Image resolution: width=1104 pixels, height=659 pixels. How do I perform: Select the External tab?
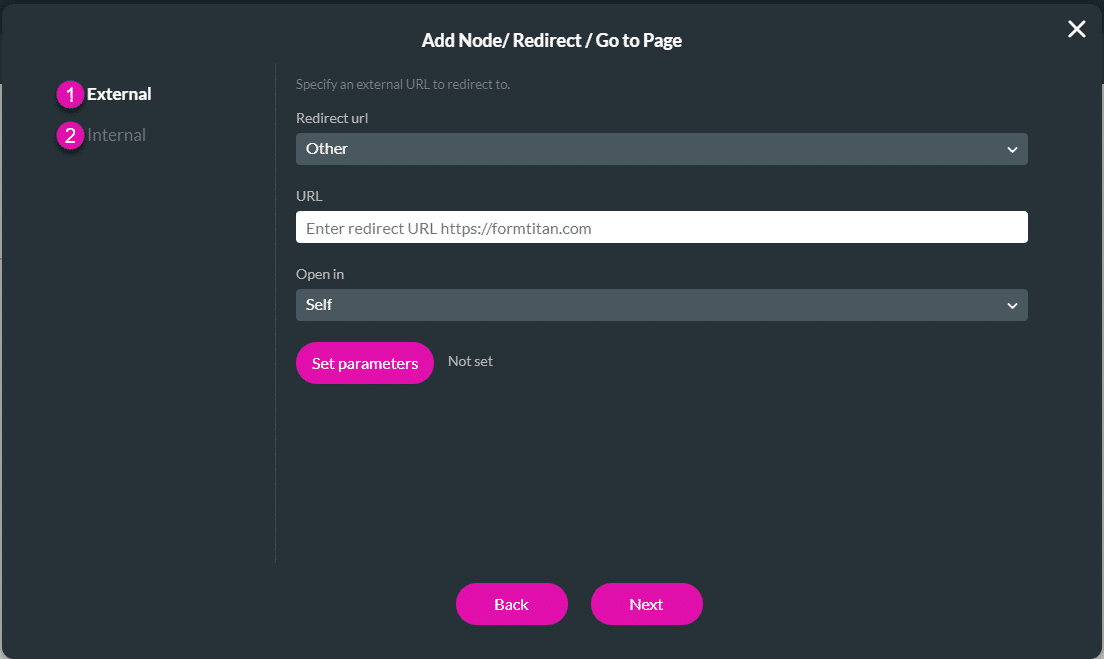(117, 94)
